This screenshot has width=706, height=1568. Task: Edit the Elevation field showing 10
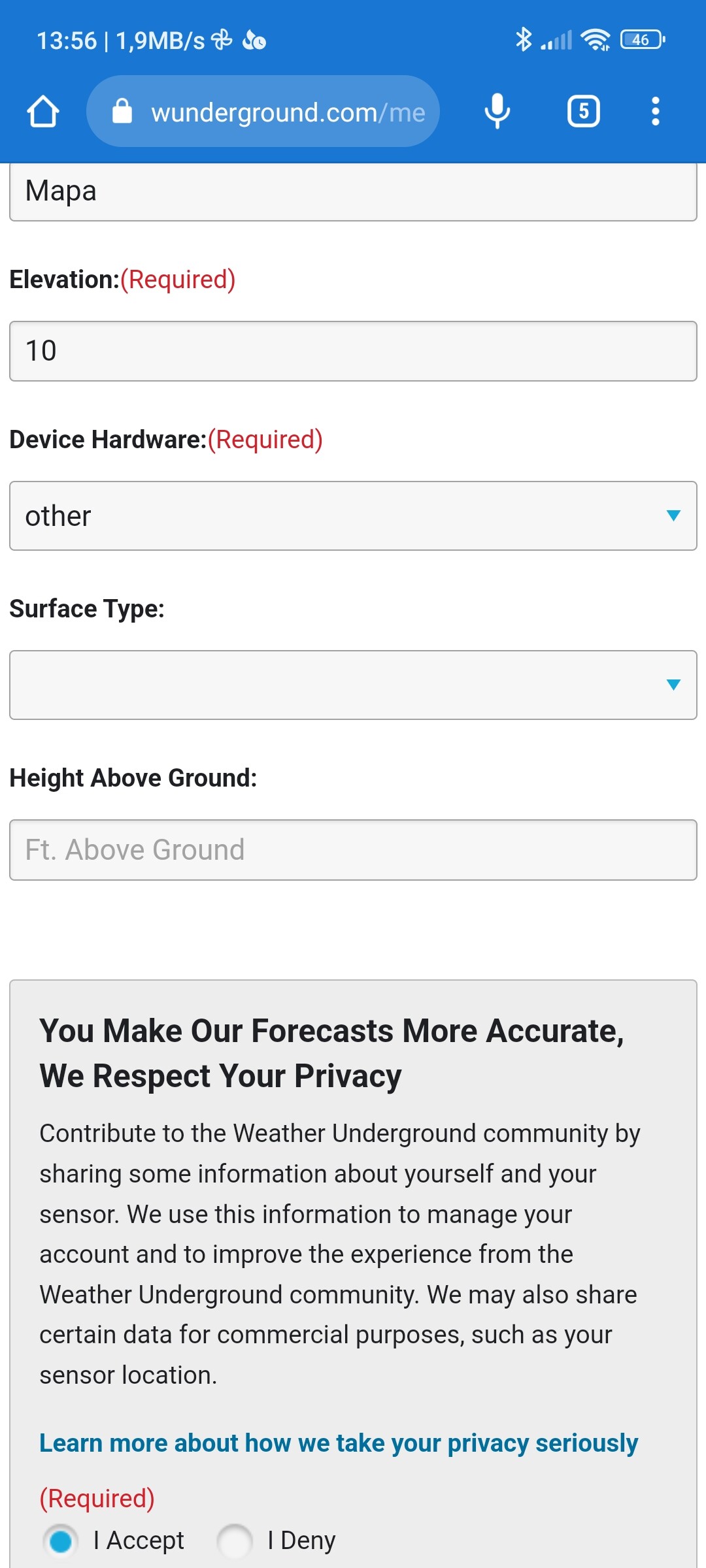pyautogui.click(x=353, y=351)
